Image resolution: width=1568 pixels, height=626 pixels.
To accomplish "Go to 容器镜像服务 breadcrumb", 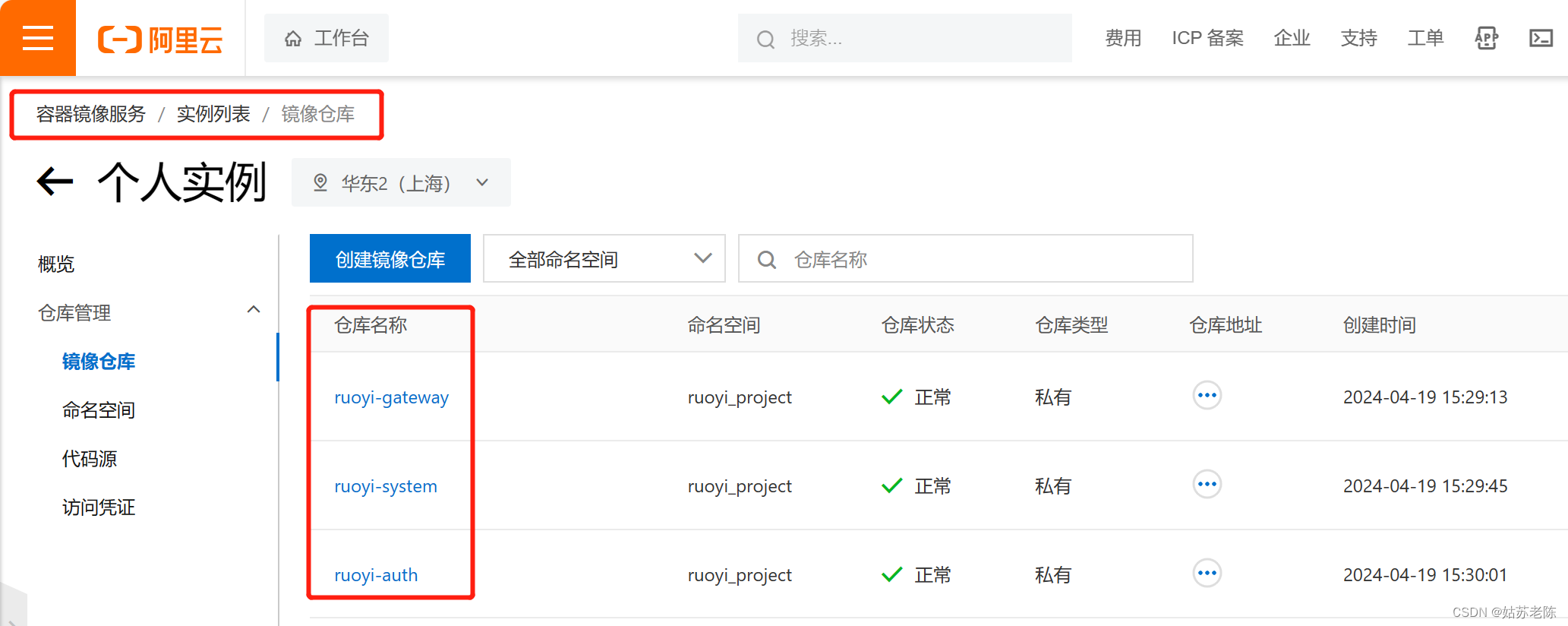I will point(90,114).
